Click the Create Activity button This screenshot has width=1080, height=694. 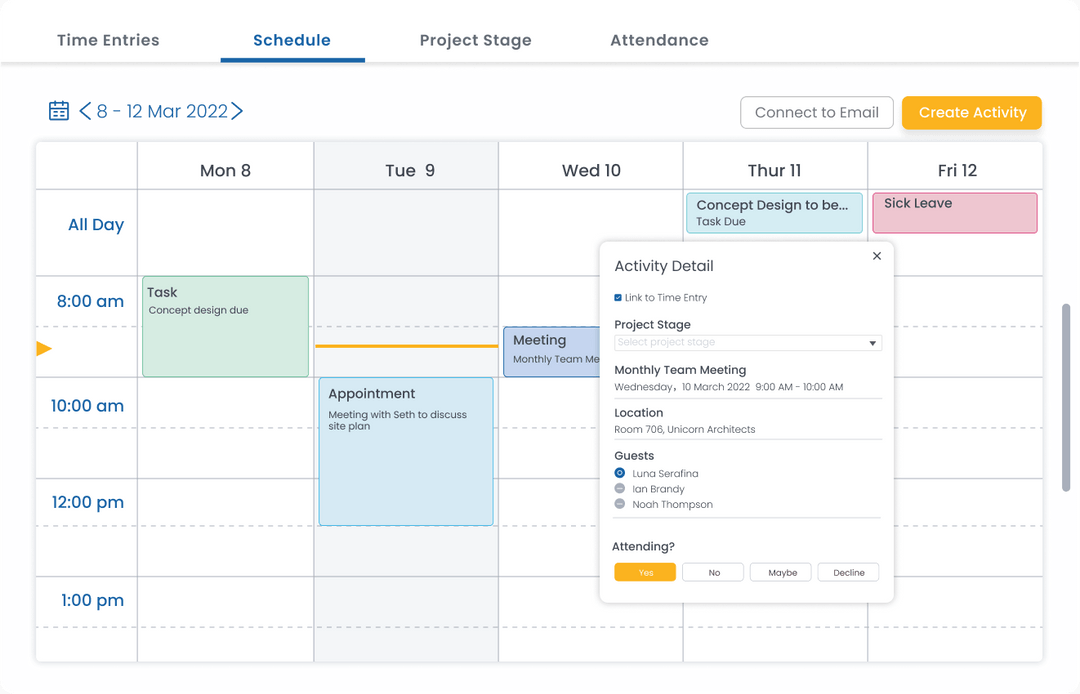point(971,113)
